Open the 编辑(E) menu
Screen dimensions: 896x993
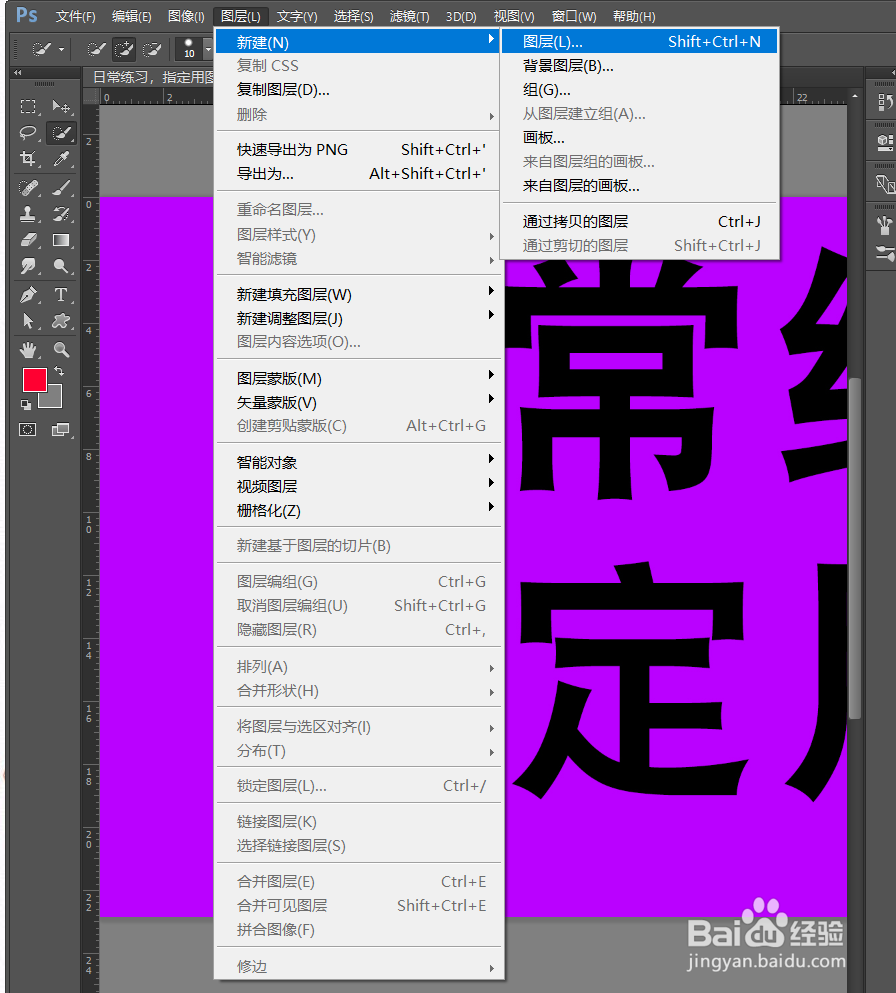click(132, 16)
